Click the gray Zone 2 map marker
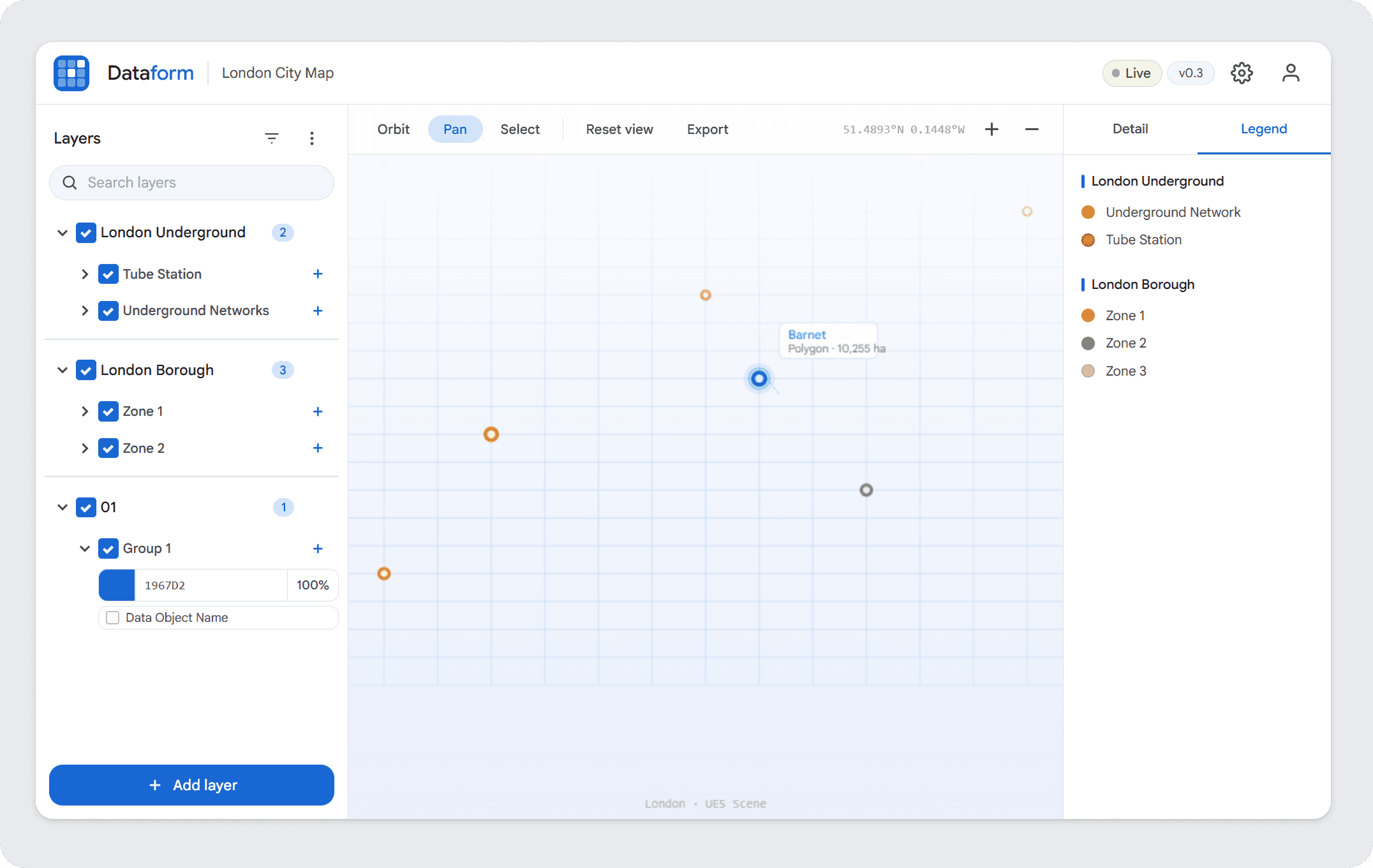This screenshot has height=868, width=1373. (866, 490)
